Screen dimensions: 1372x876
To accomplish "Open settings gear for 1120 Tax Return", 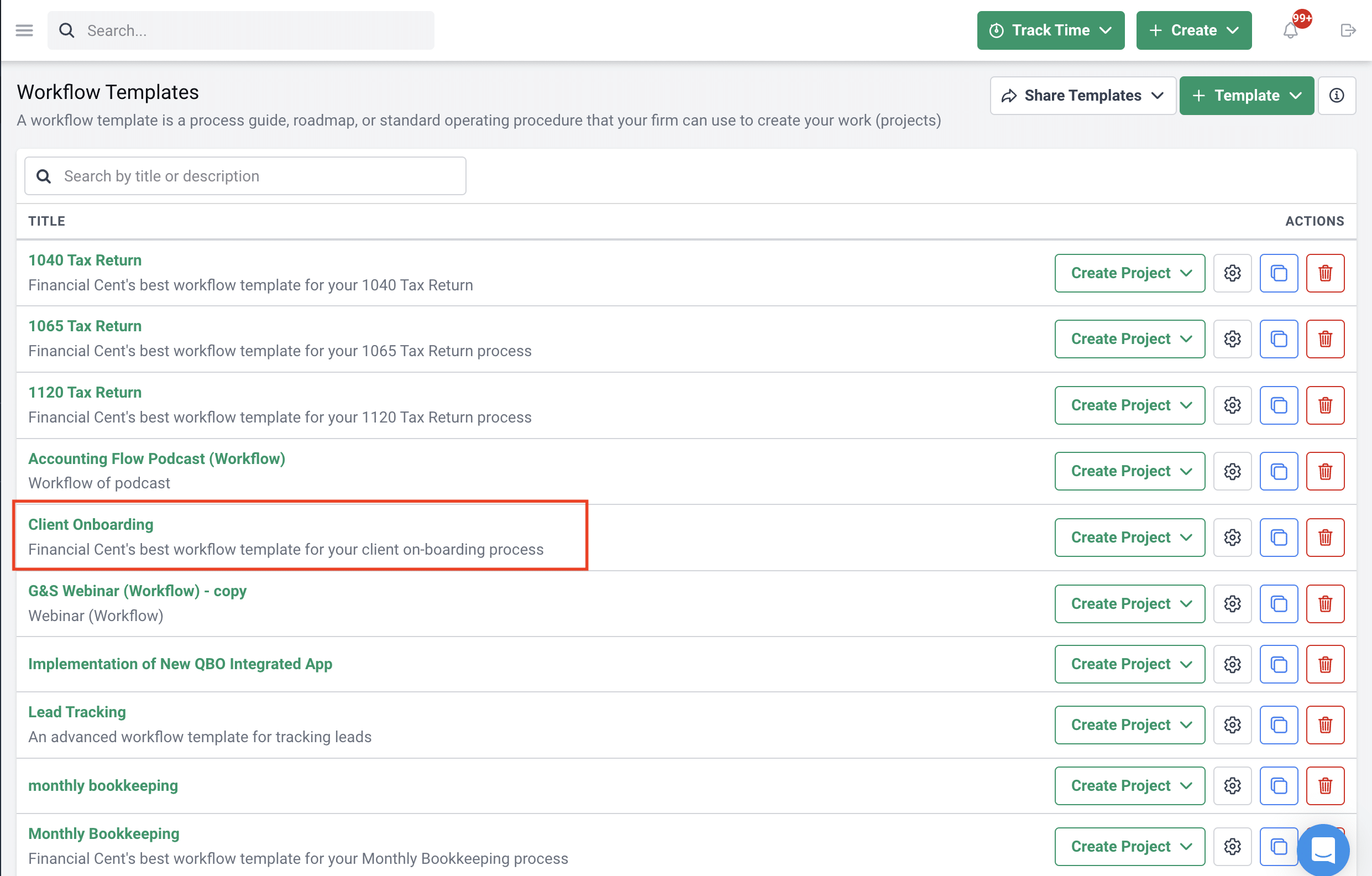I will tap(1232, 405).
